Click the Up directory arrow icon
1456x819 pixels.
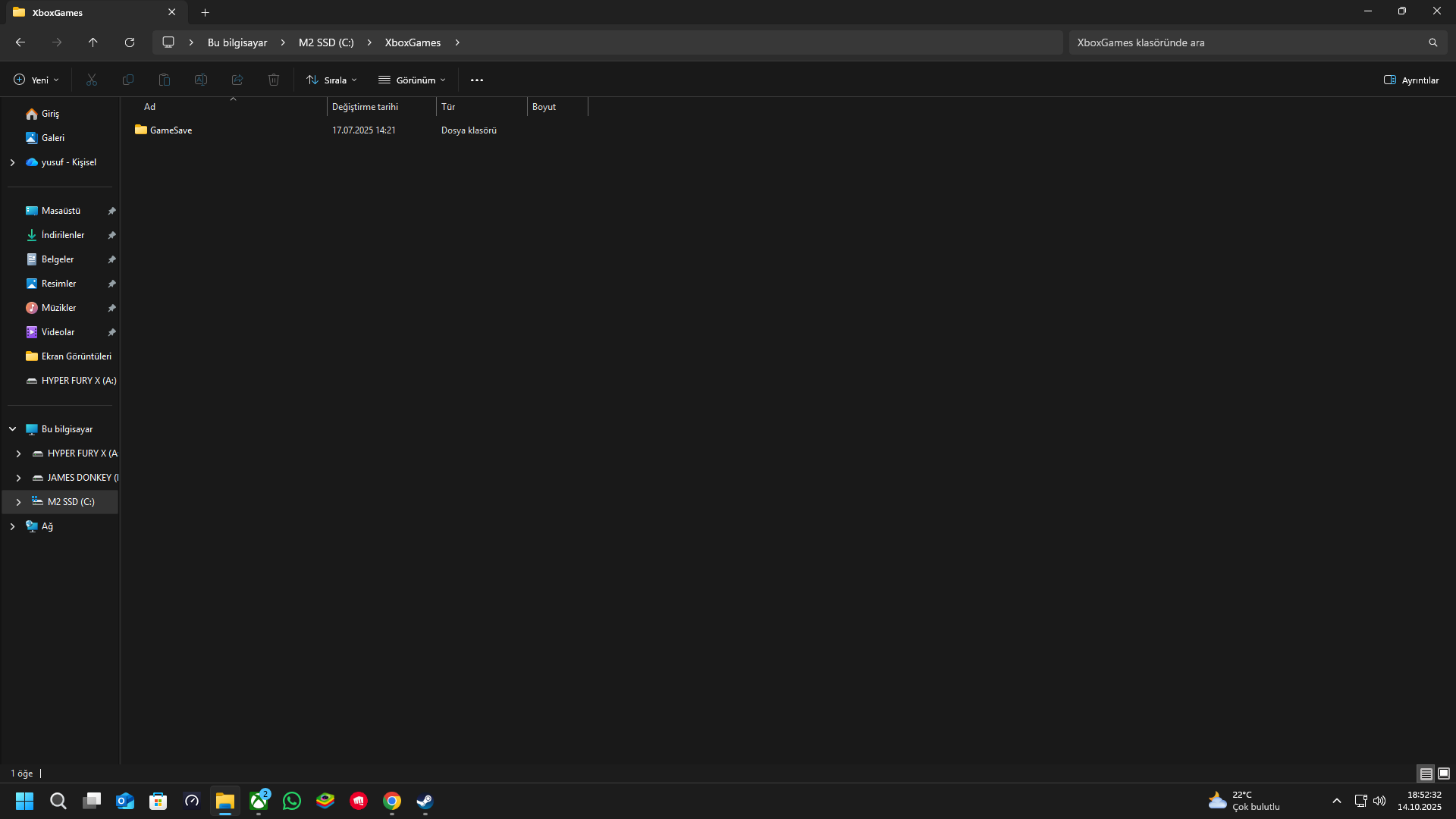click(x=93, y=42)
